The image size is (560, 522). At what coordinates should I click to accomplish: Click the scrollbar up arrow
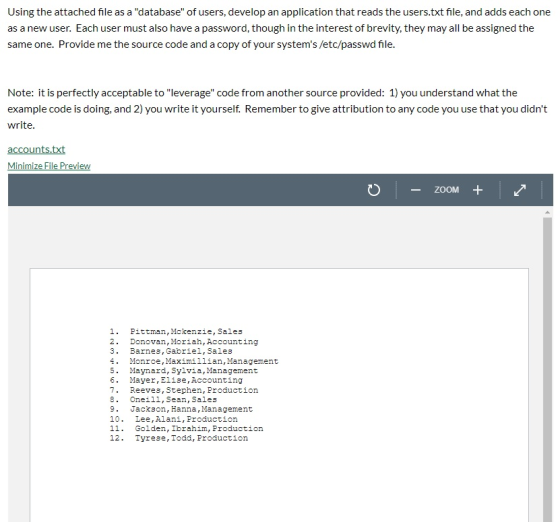point(547,212)
